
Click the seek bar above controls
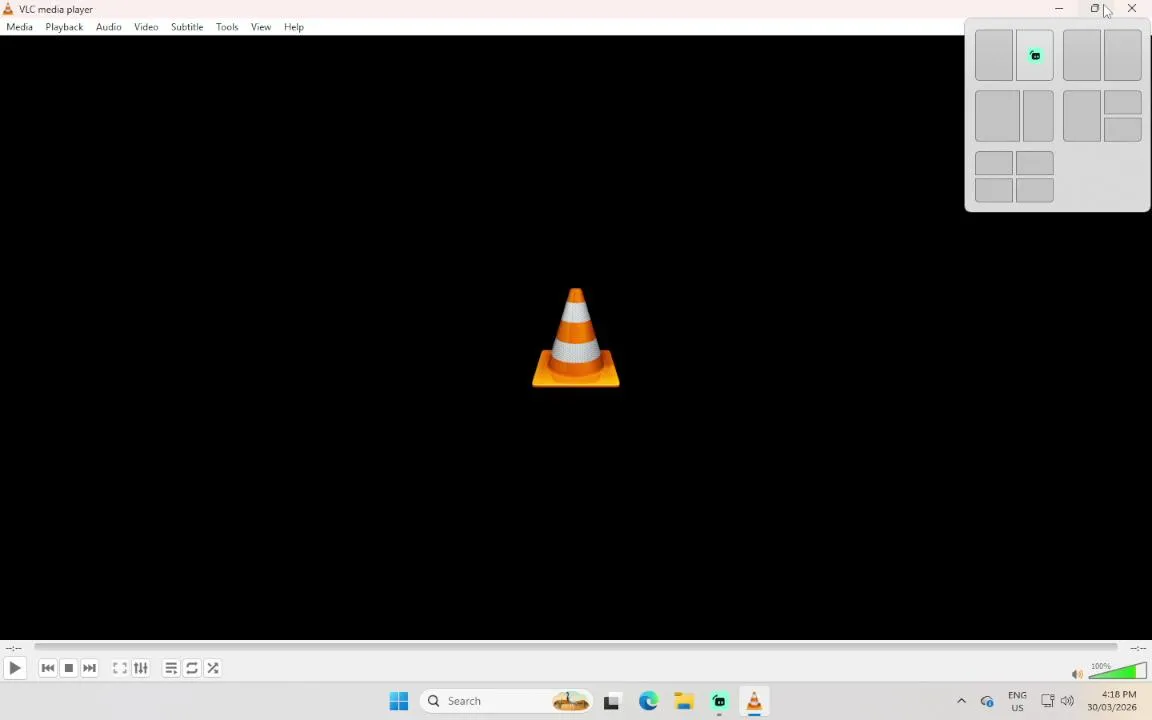tap(576, 647)
